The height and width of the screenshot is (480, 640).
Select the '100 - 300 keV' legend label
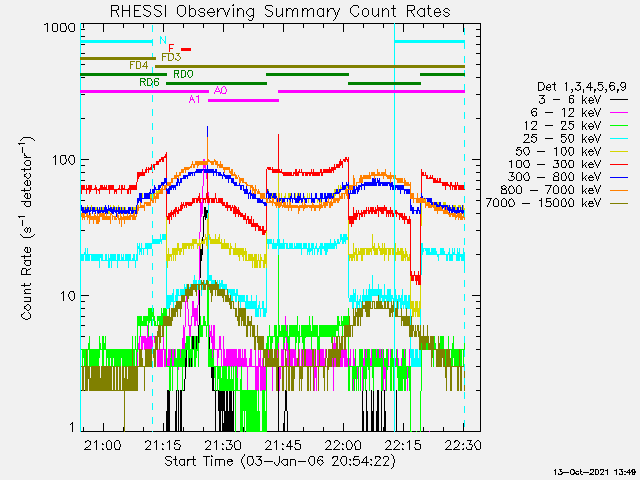(555, 164)
